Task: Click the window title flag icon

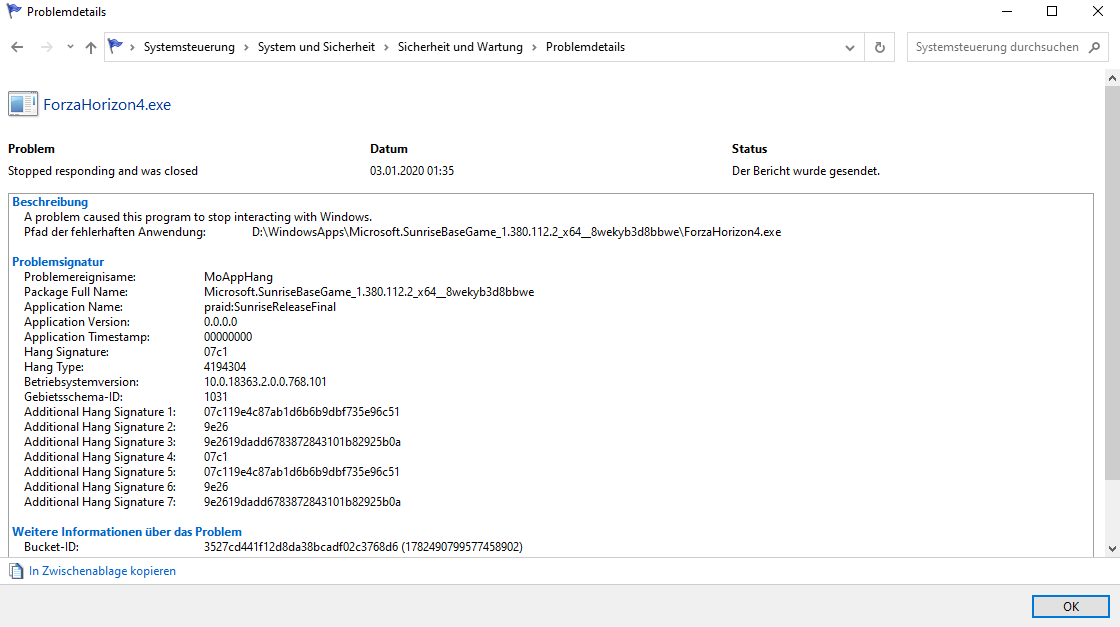Action: [x=14, y=11]
